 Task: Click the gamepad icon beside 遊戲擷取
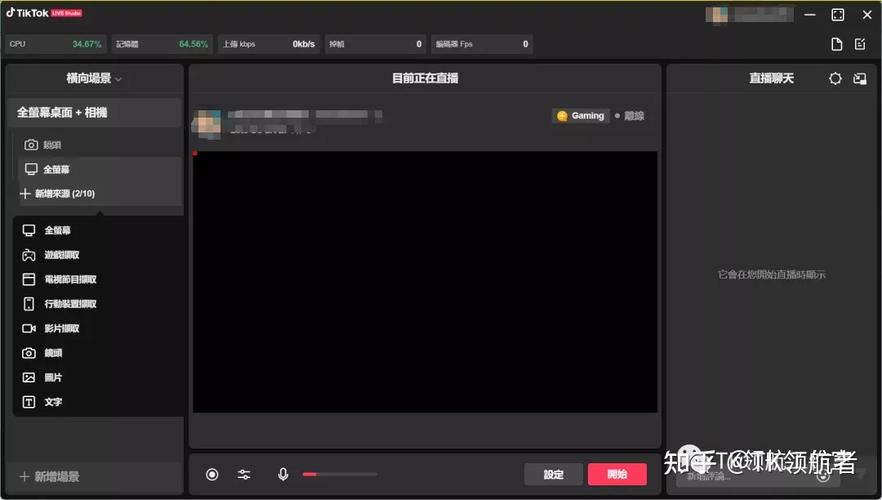point(29,255)
